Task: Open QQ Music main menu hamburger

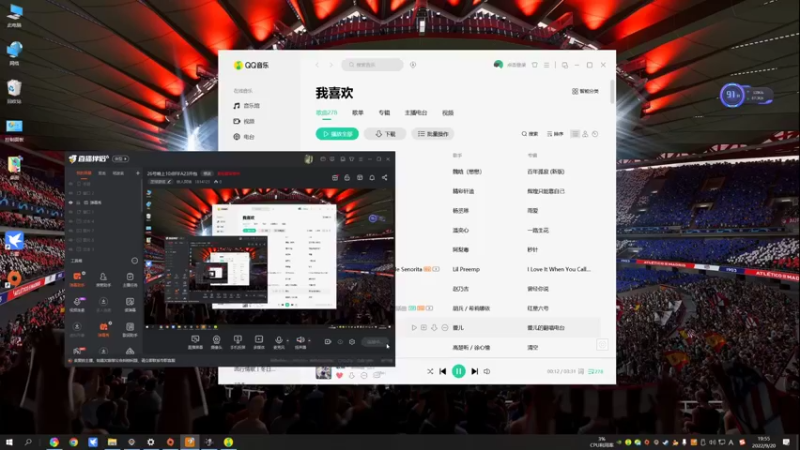Action: [x=546, y=65]
